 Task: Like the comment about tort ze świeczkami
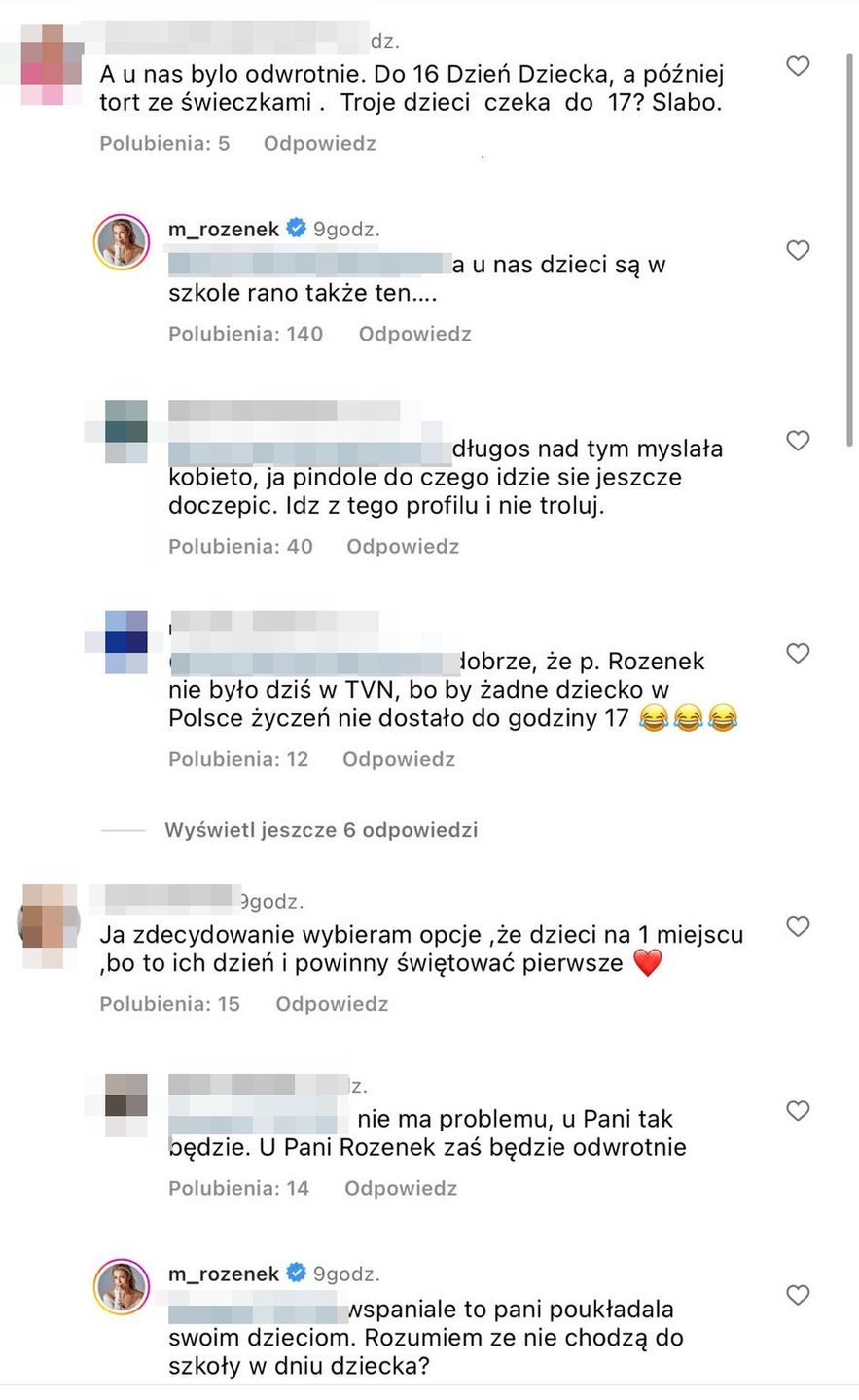pyautogui.click(x=798, y=66)
